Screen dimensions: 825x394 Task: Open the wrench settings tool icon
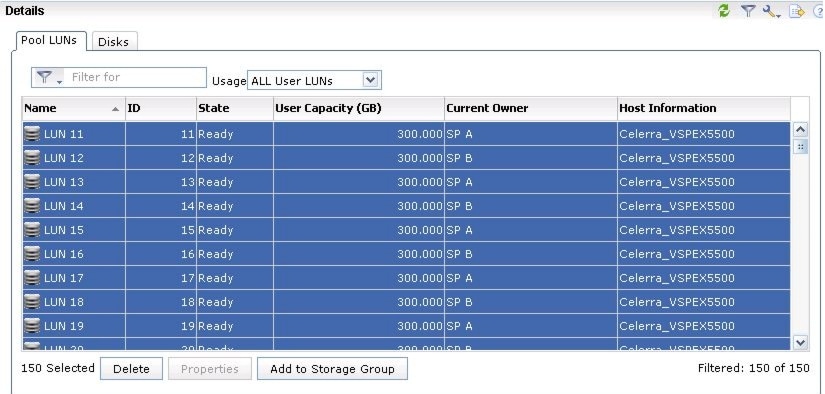[x=771, y=11]
